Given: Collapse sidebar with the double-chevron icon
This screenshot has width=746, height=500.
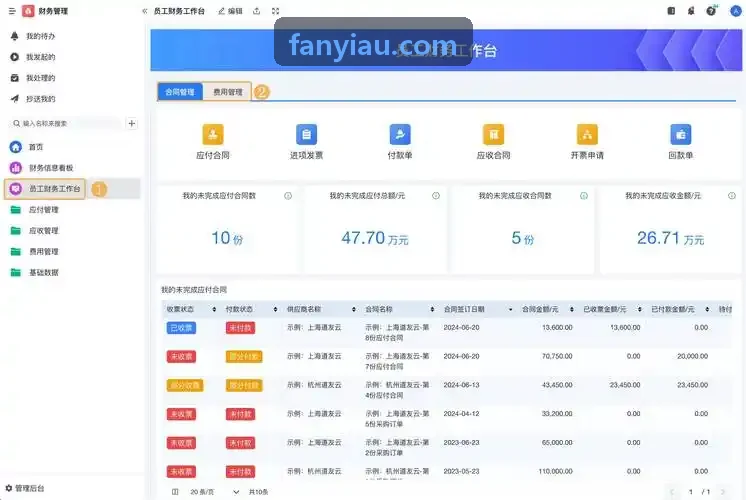Looking at the screenshot, I should pos(145,11).
